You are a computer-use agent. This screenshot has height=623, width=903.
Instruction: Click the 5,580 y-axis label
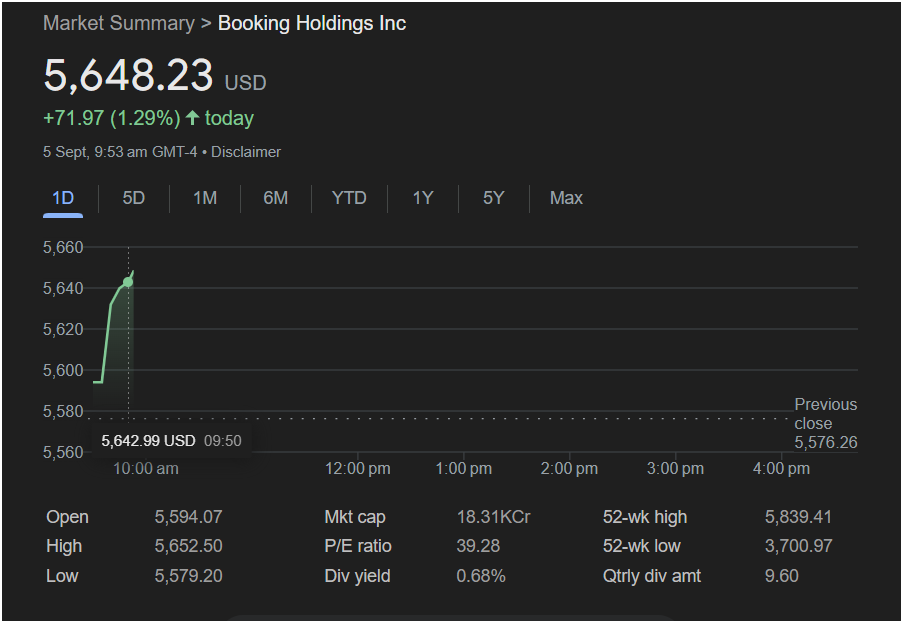[x=63, y=412]
